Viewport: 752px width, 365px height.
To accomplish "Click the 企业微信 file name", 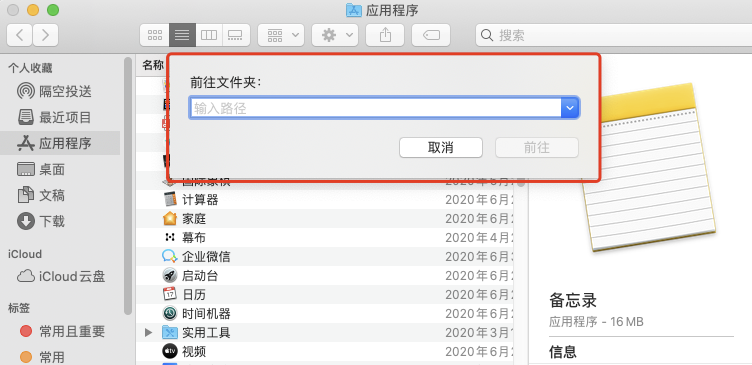I will [206, 257].
